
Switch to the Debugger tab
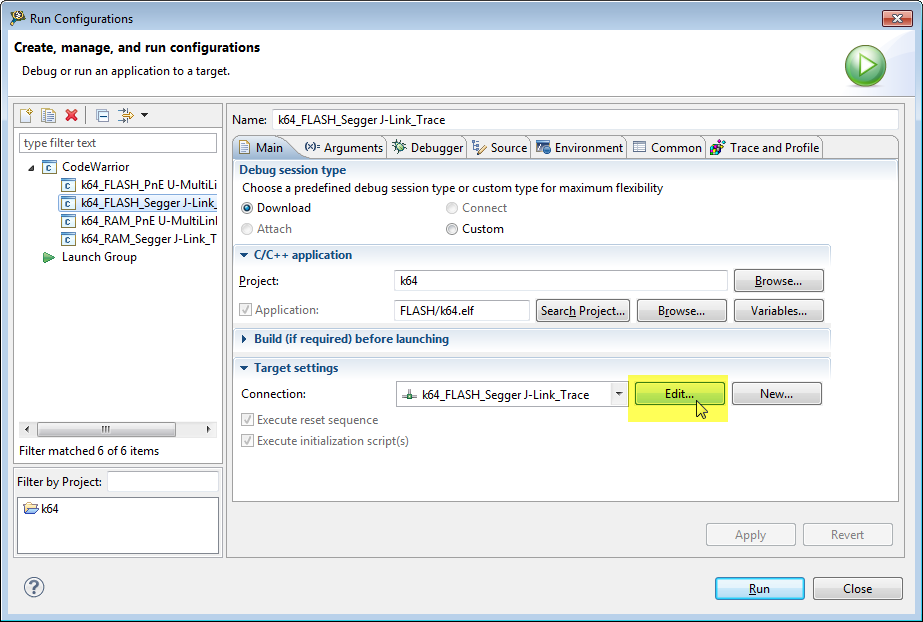point(428,147)
